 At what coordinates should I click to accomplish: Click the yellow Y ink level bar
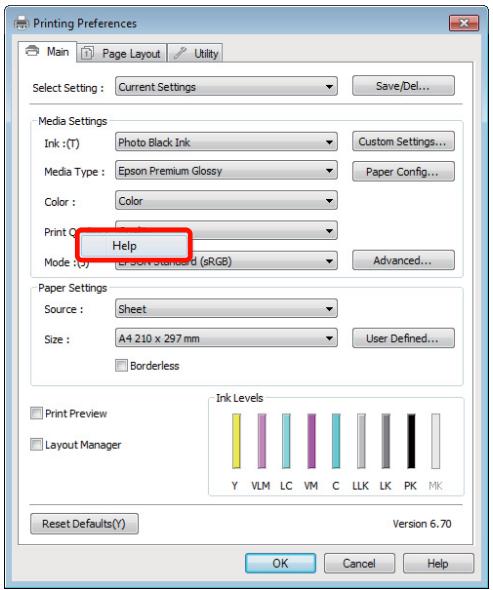coord(236,441)
